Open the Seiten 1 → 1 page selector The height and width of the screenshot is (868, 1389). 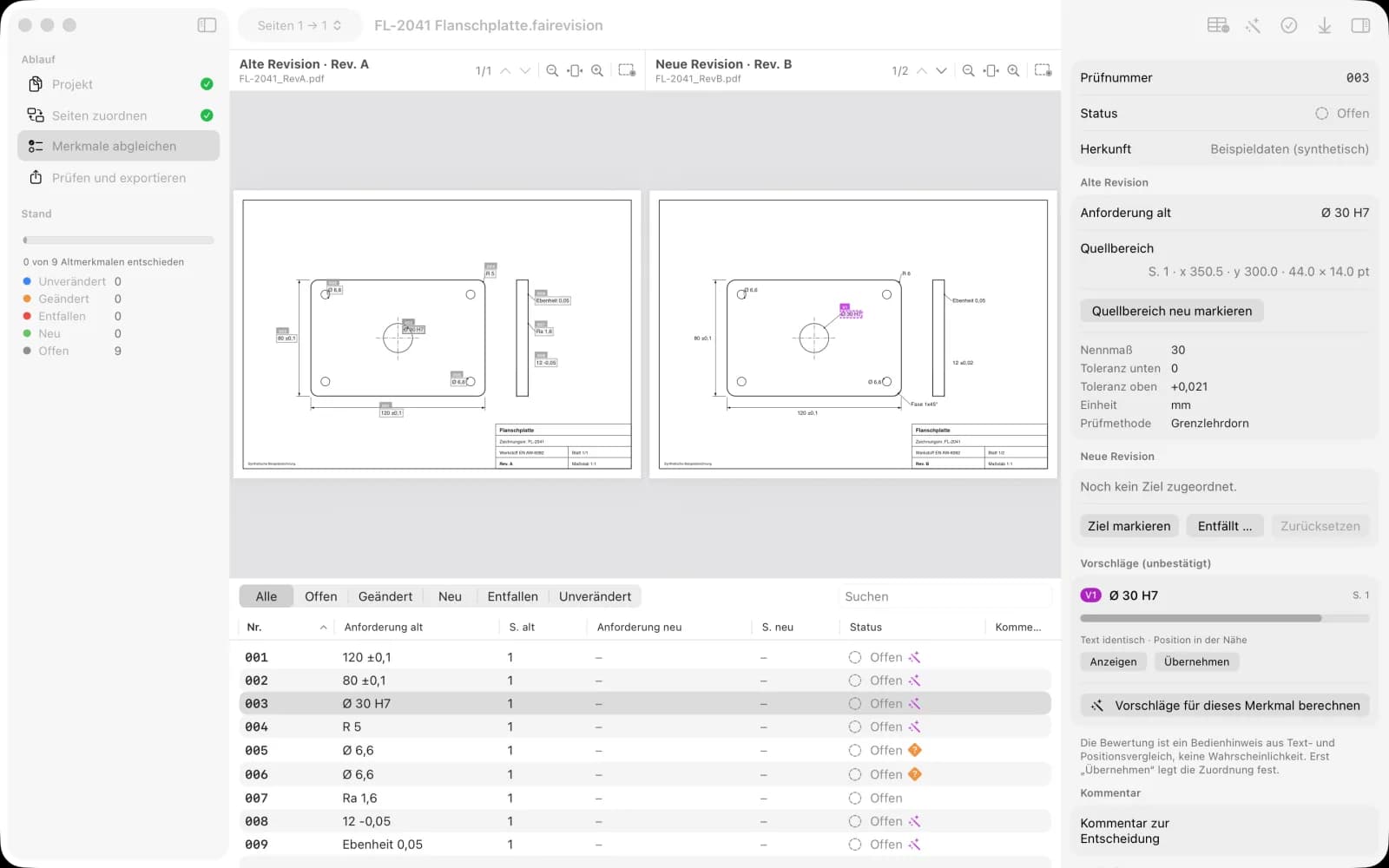299,25
